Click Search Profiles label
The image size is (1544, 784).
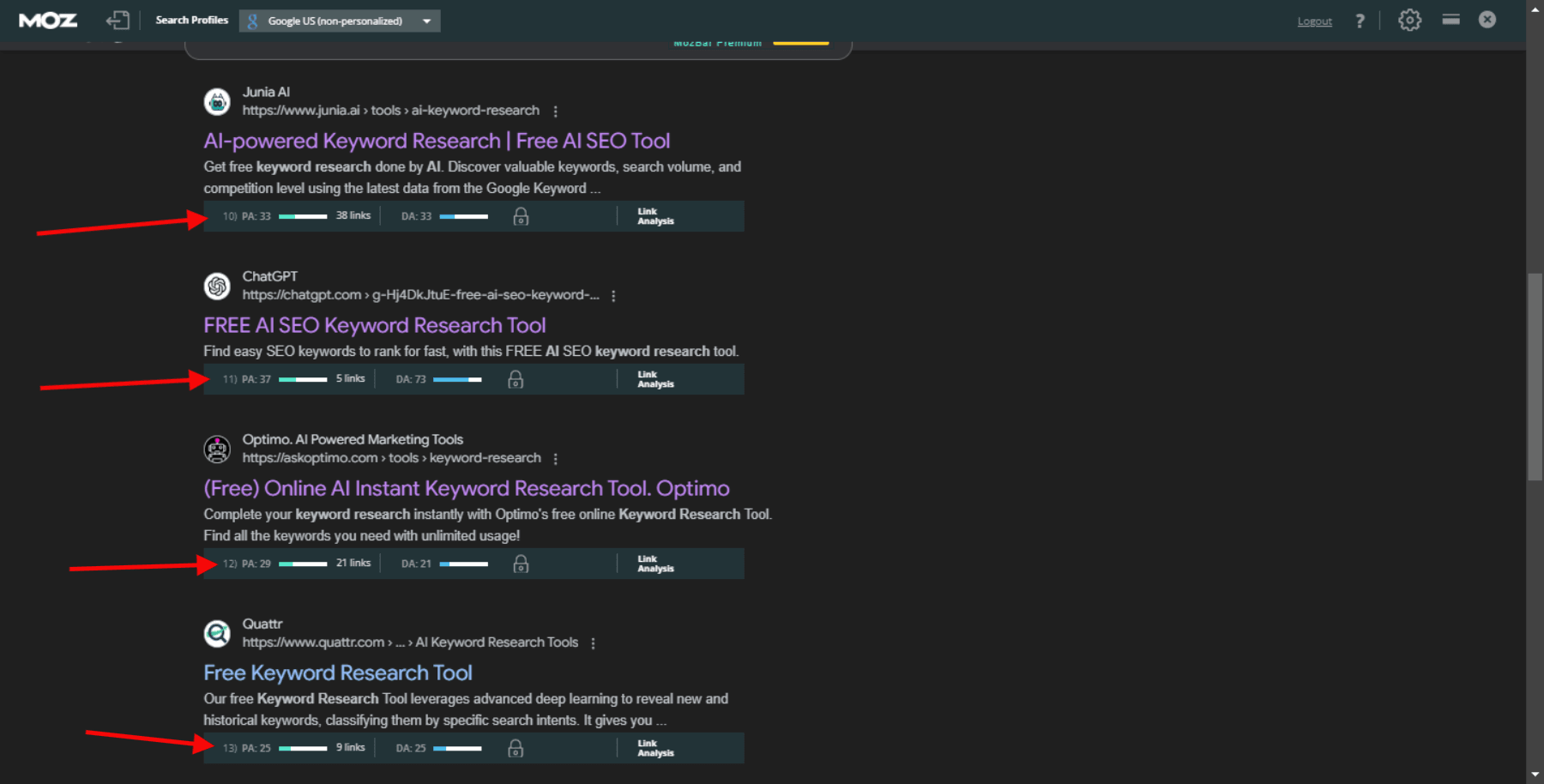pos(192,20)
